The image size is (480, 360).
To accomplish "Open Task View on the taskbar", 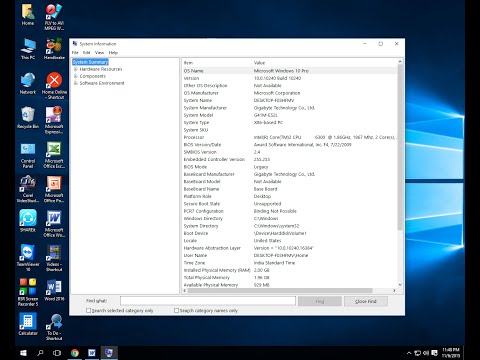I will (x=57, y=353).
